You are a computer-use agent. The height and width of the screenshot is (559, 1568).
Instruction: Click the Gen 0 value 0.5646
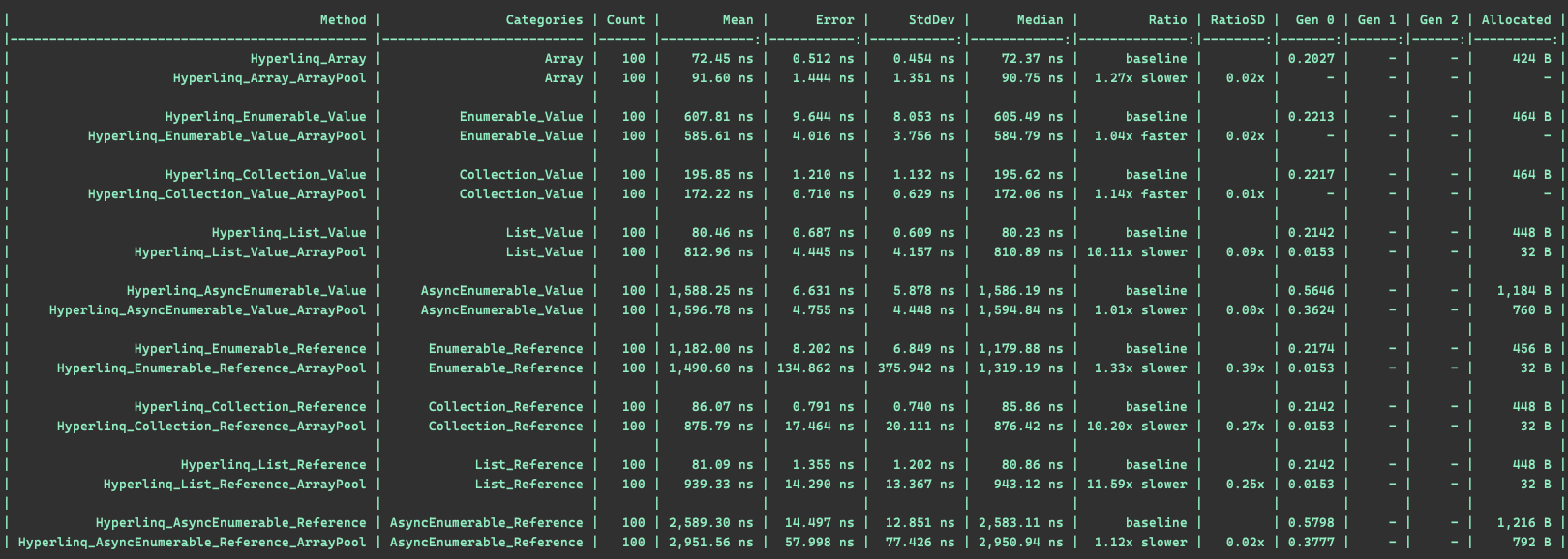[x=1312, y=290]
